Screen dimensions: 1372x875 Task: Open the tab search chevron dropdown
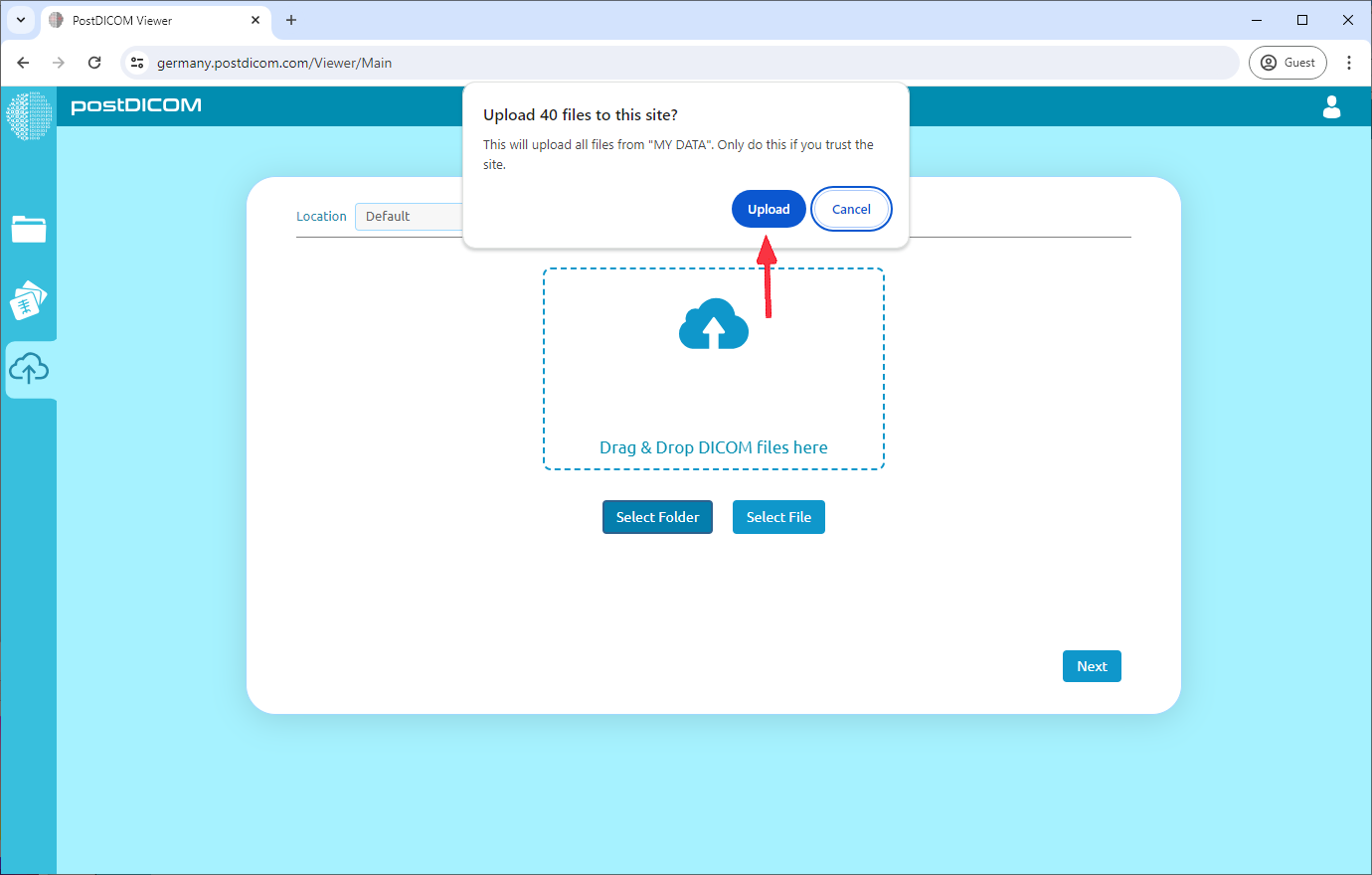tap(20, 20)
